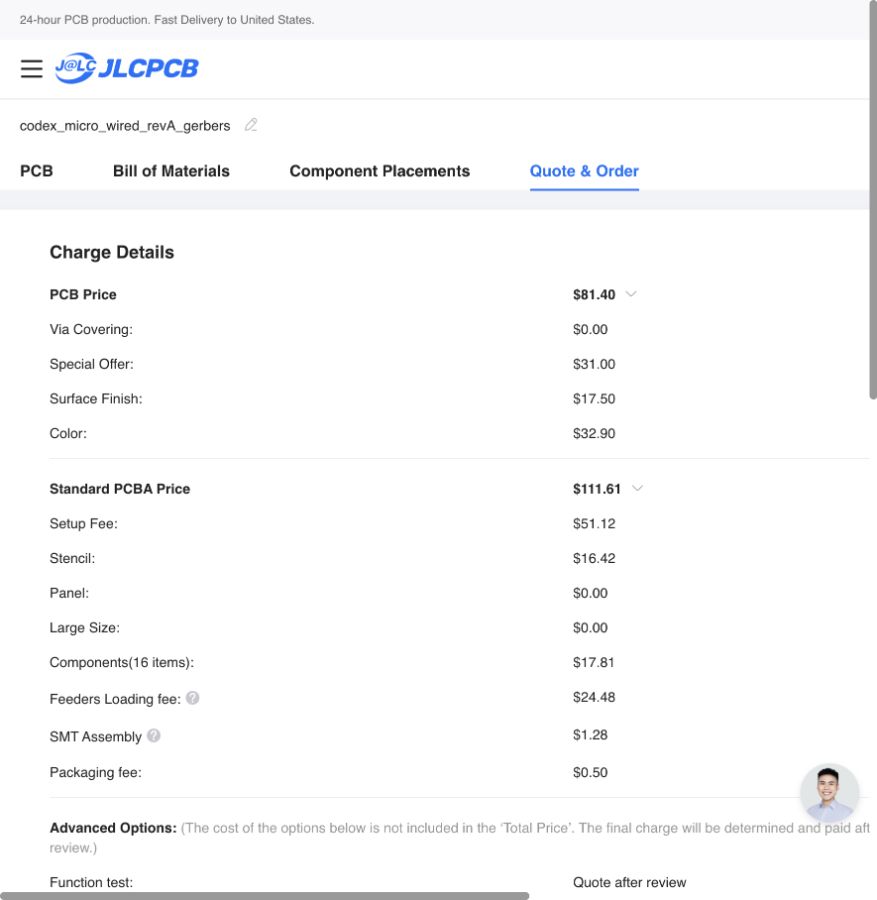Screen dimensions: 877x900
Task: Click the Function test 'Quote after review' text
Action: coord(630,882)
